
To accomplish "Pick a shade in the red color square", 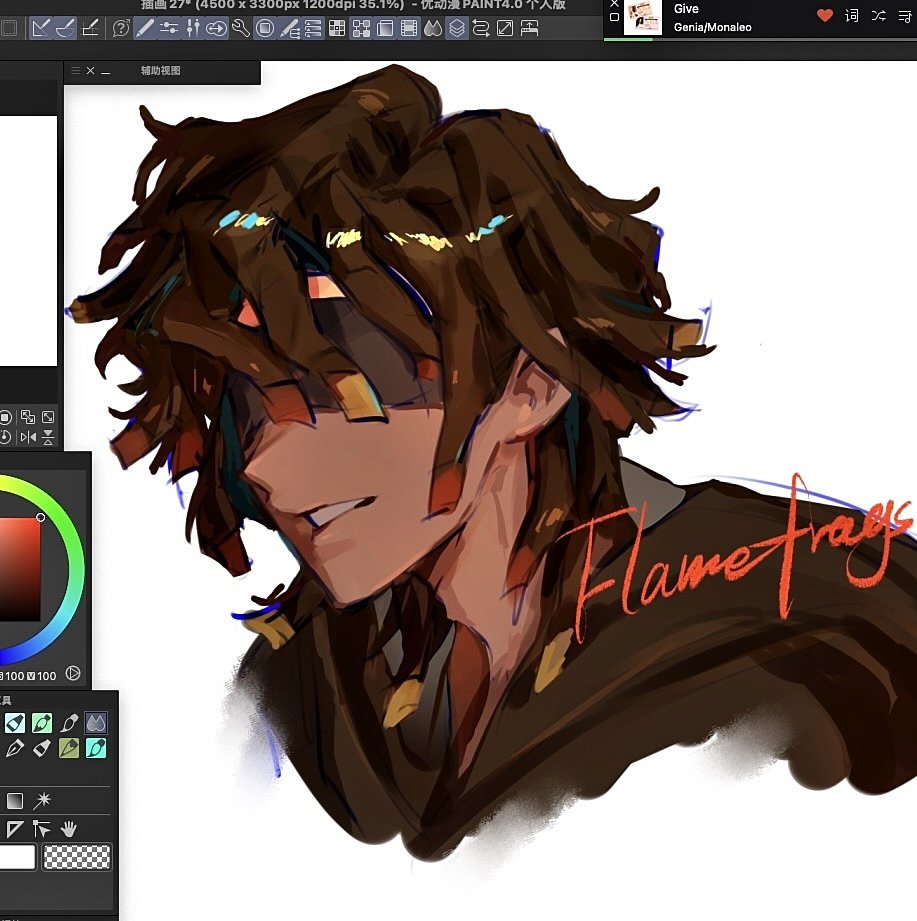I will (x=20, y=569).
